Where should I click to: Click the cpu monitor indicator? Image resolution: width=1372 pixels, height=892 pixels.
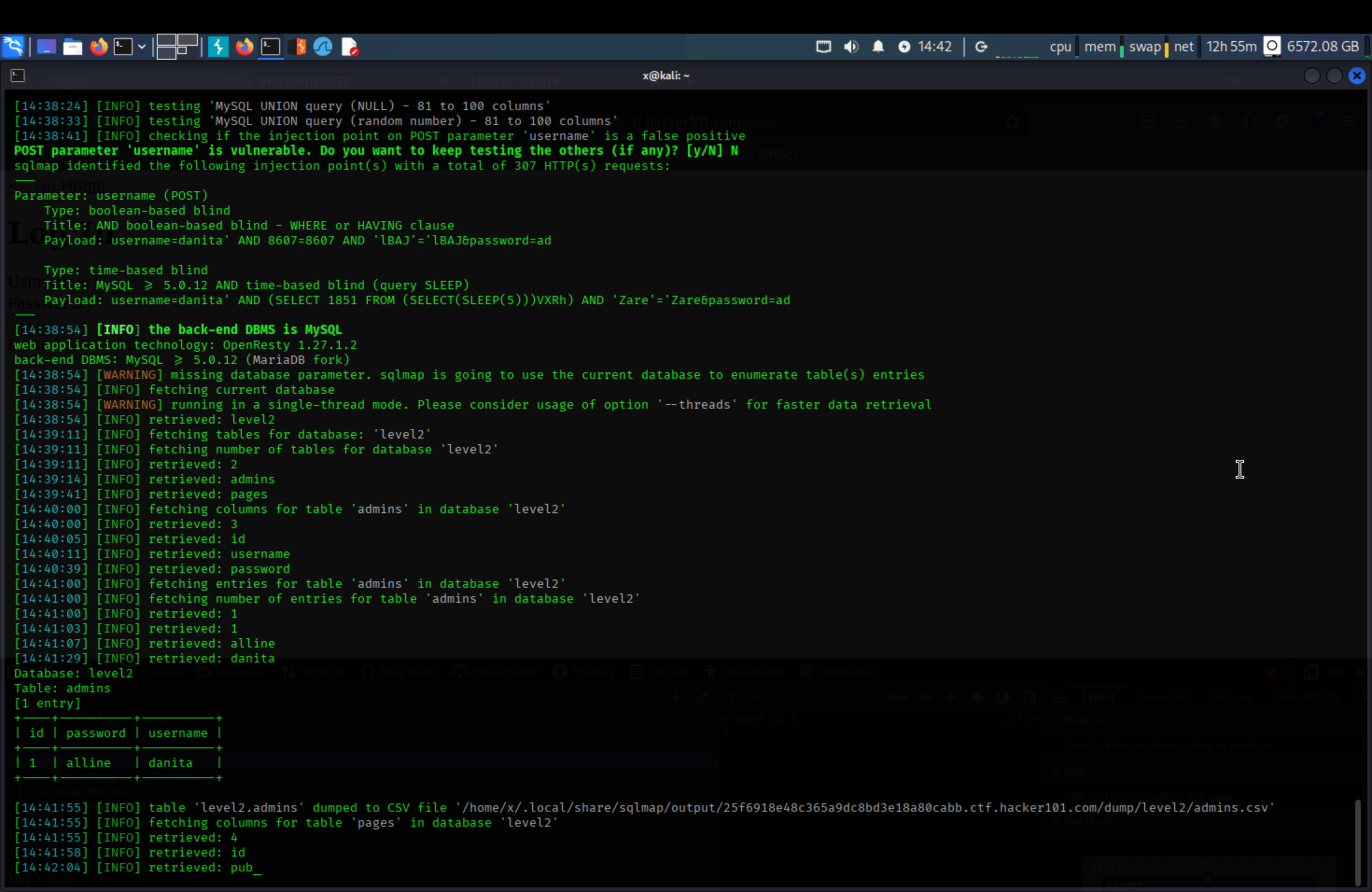[1061, 47]
